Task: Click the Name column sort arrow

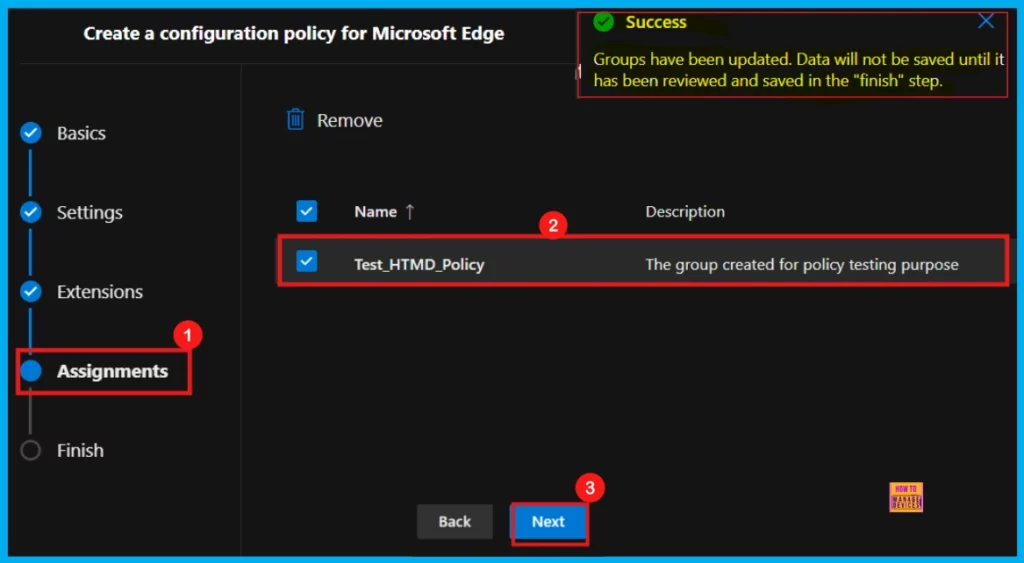Action: [x=409, y=212]
